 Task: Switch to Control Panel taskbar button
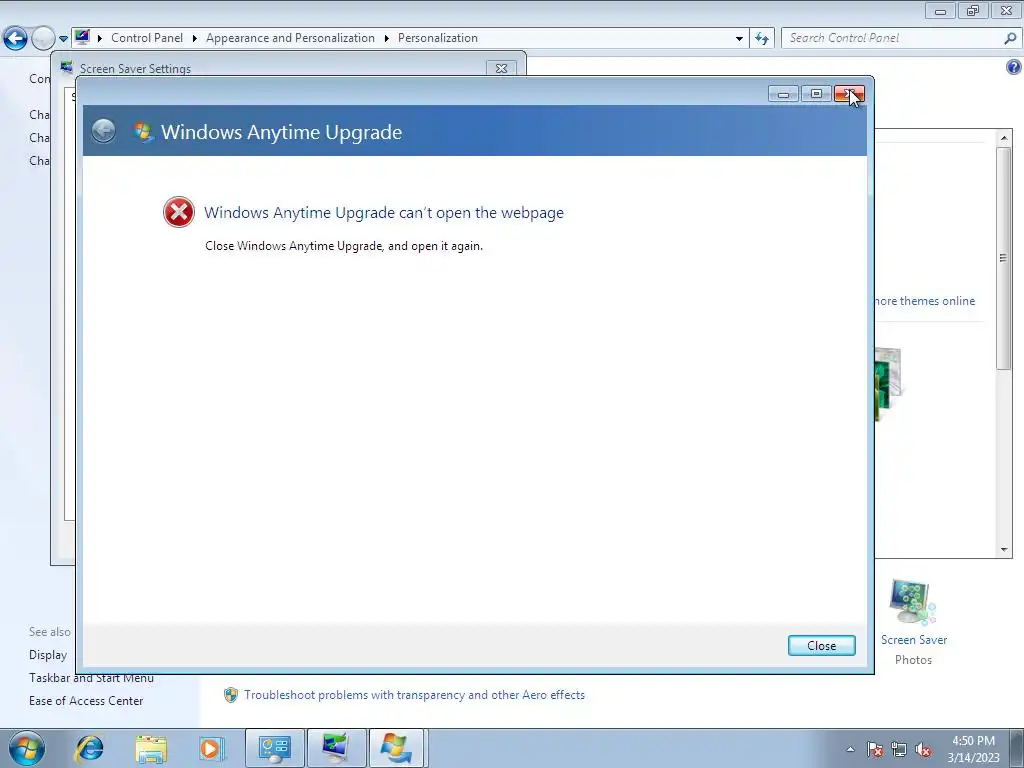click(x=274, y=748)
